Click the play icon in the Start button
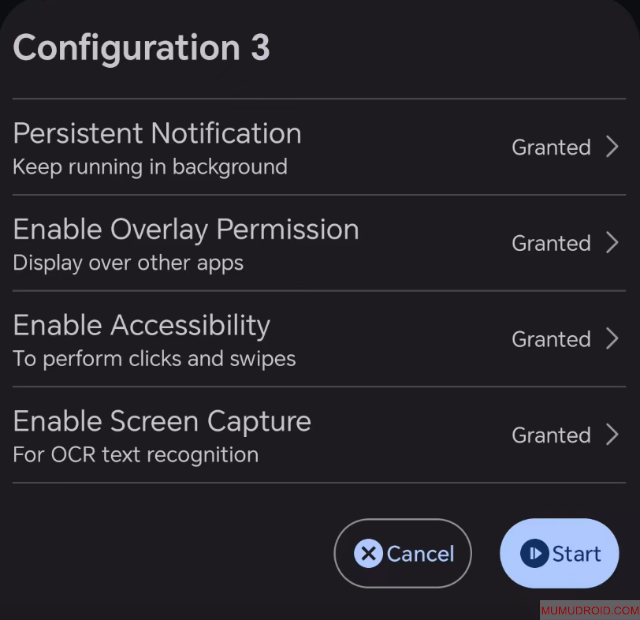The height and width of the screenshot is (620, 640). (535, 553)
